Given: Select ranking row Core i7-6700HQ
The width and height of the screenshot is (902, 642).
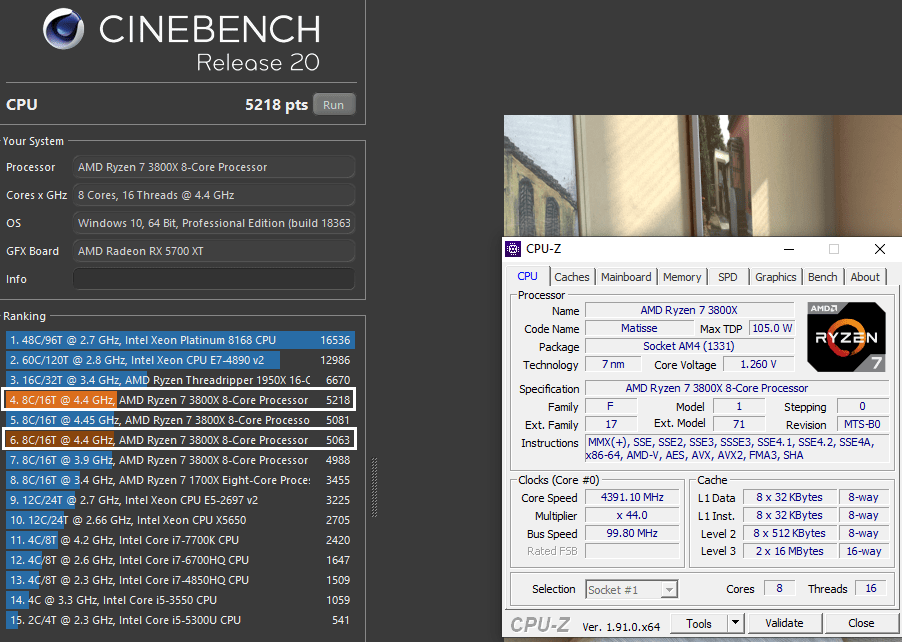Looking at the screenshot, I should 180,560.
